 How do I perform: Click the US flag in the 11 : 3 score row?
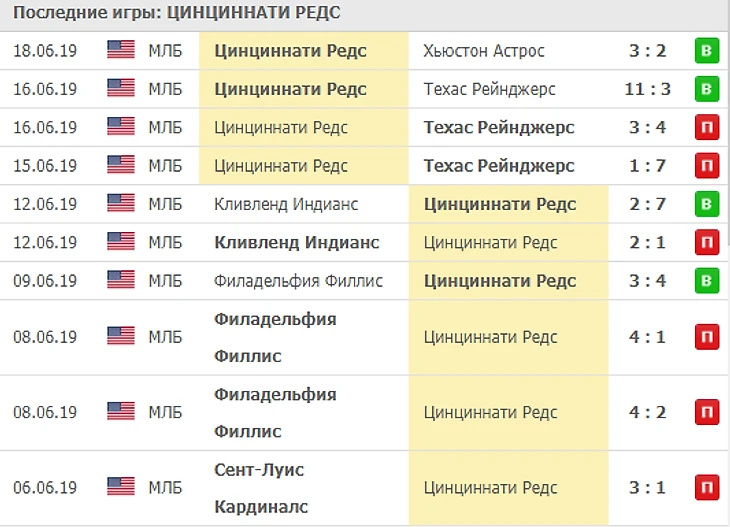click(121, 88)
